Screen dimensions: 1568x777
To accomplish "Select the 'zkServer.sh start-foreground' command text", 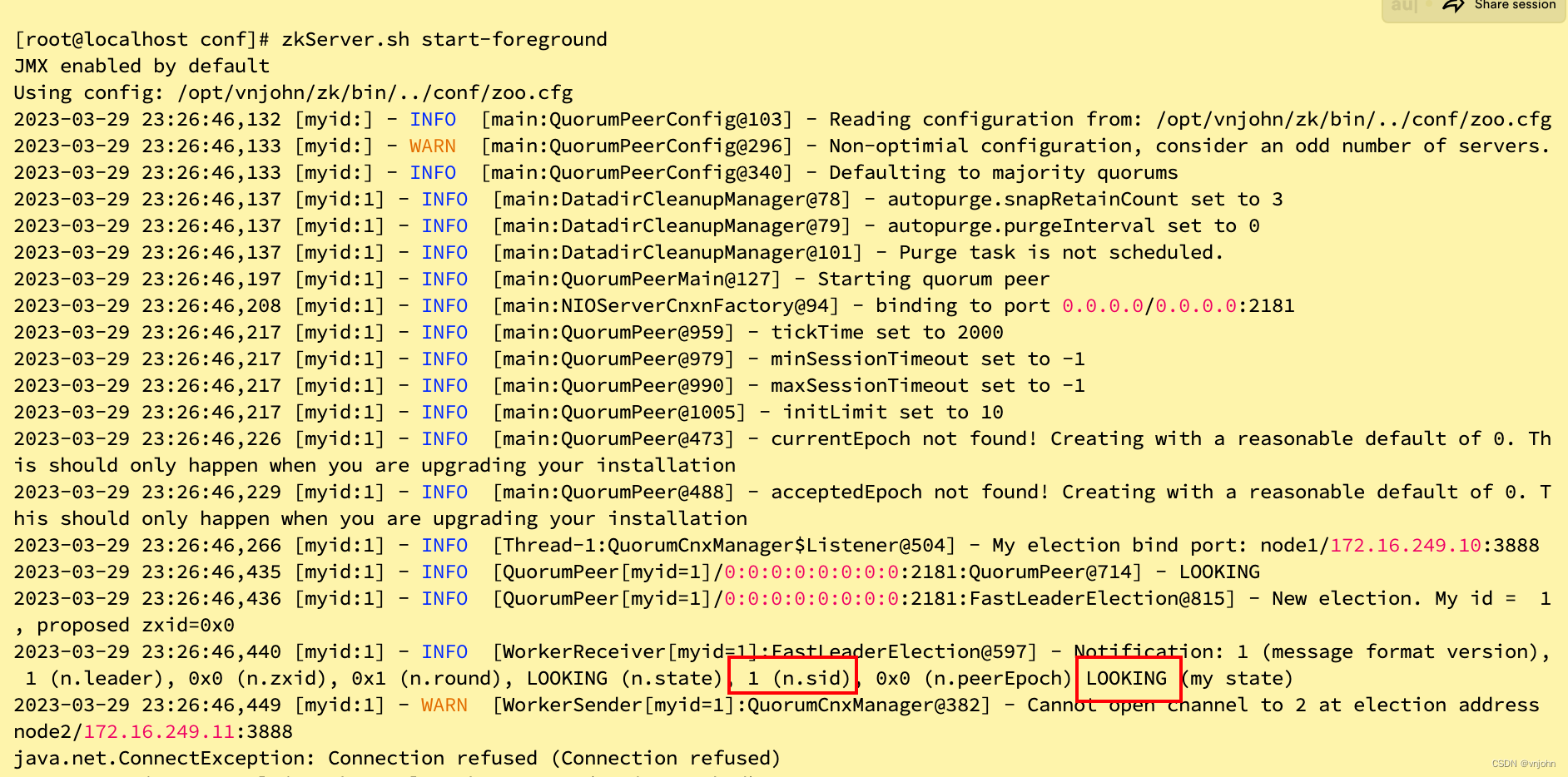I will click(444, 39).
